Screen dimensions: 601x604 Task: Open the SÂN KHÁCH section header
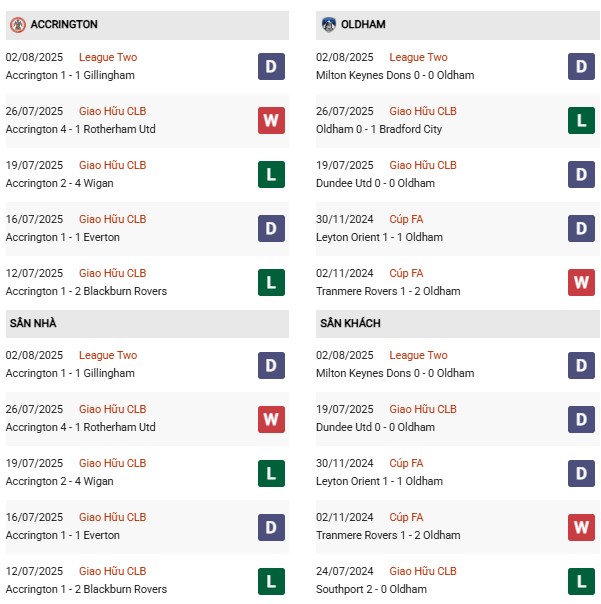tap(350, 323)
